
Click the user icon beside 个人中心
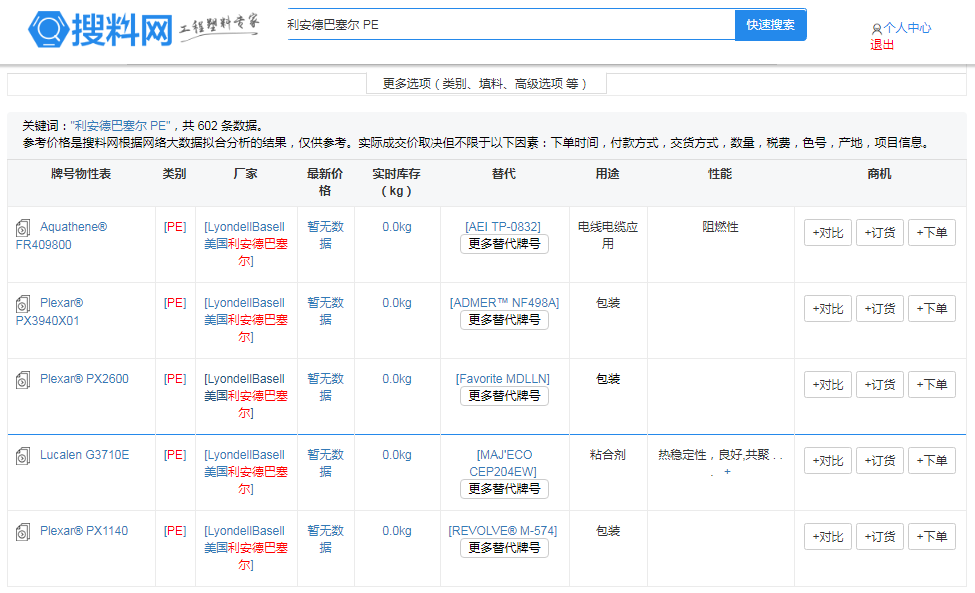point(876,30)
